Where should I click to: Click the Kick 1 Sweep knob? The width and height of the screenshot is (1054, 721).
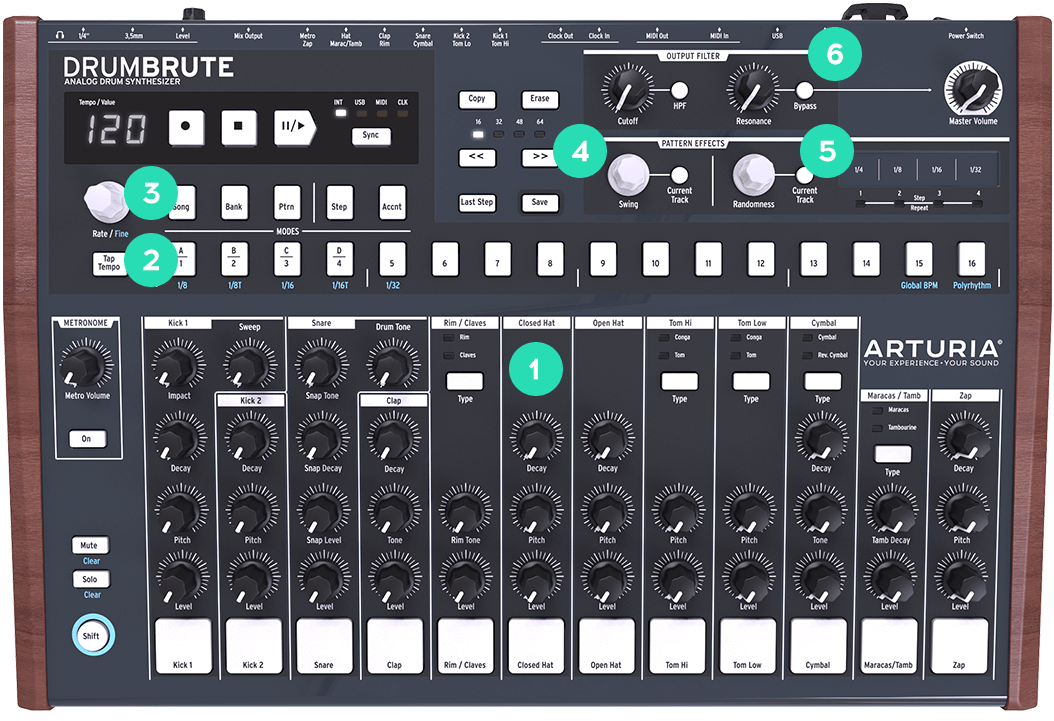click(249, 365)
